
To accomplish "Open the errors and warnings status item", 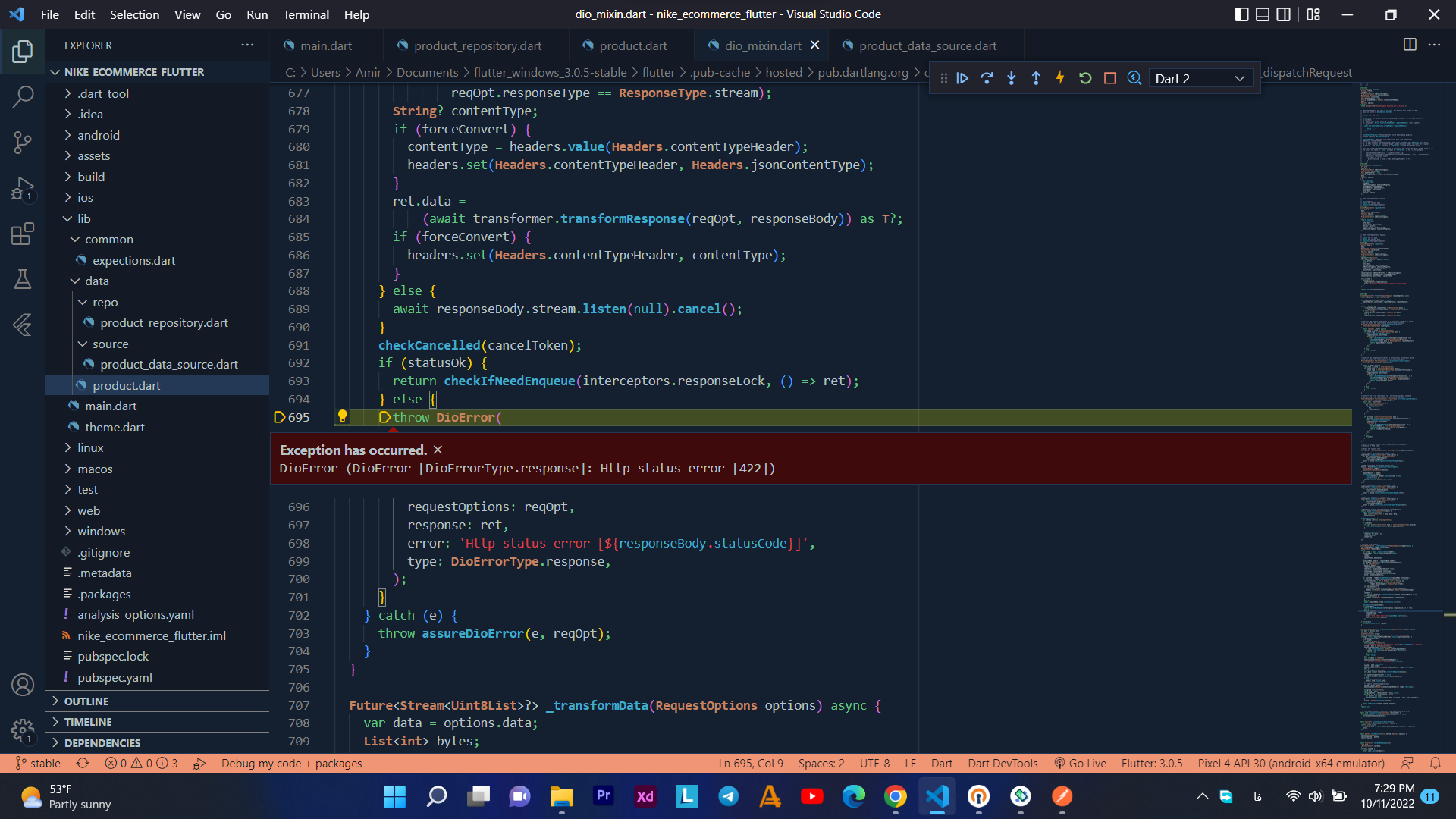I will (x=141, y=764).
